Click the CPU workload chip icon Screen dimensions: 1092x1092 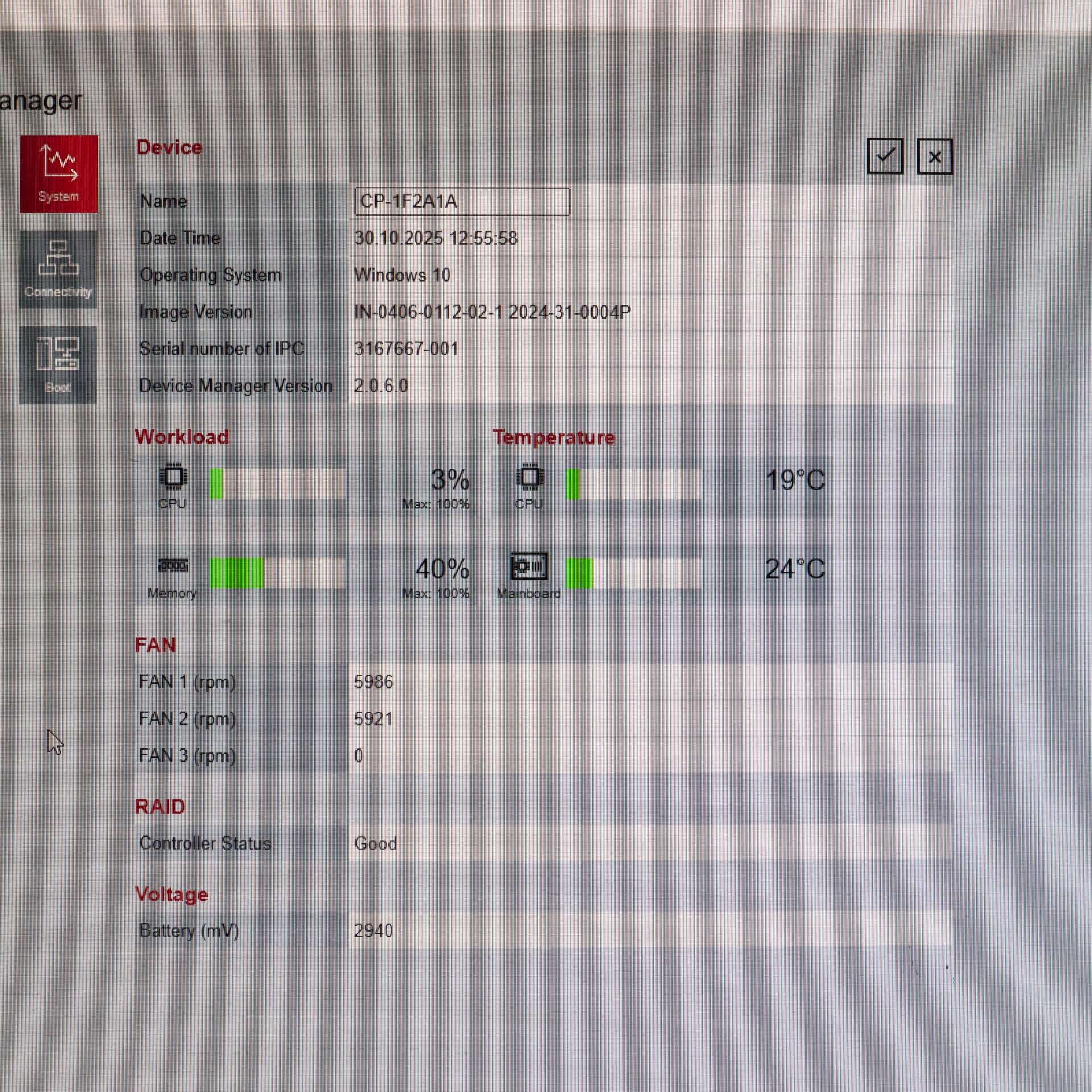pyautogui.click(x=173, y=477)
